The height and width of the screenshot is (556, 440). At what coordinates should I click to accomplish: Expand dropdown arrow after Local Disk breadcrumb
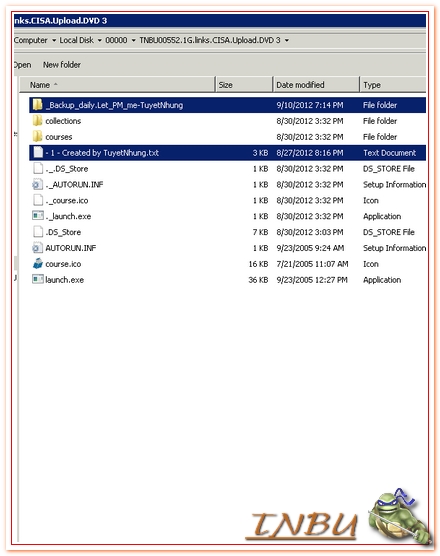point(100,40)
